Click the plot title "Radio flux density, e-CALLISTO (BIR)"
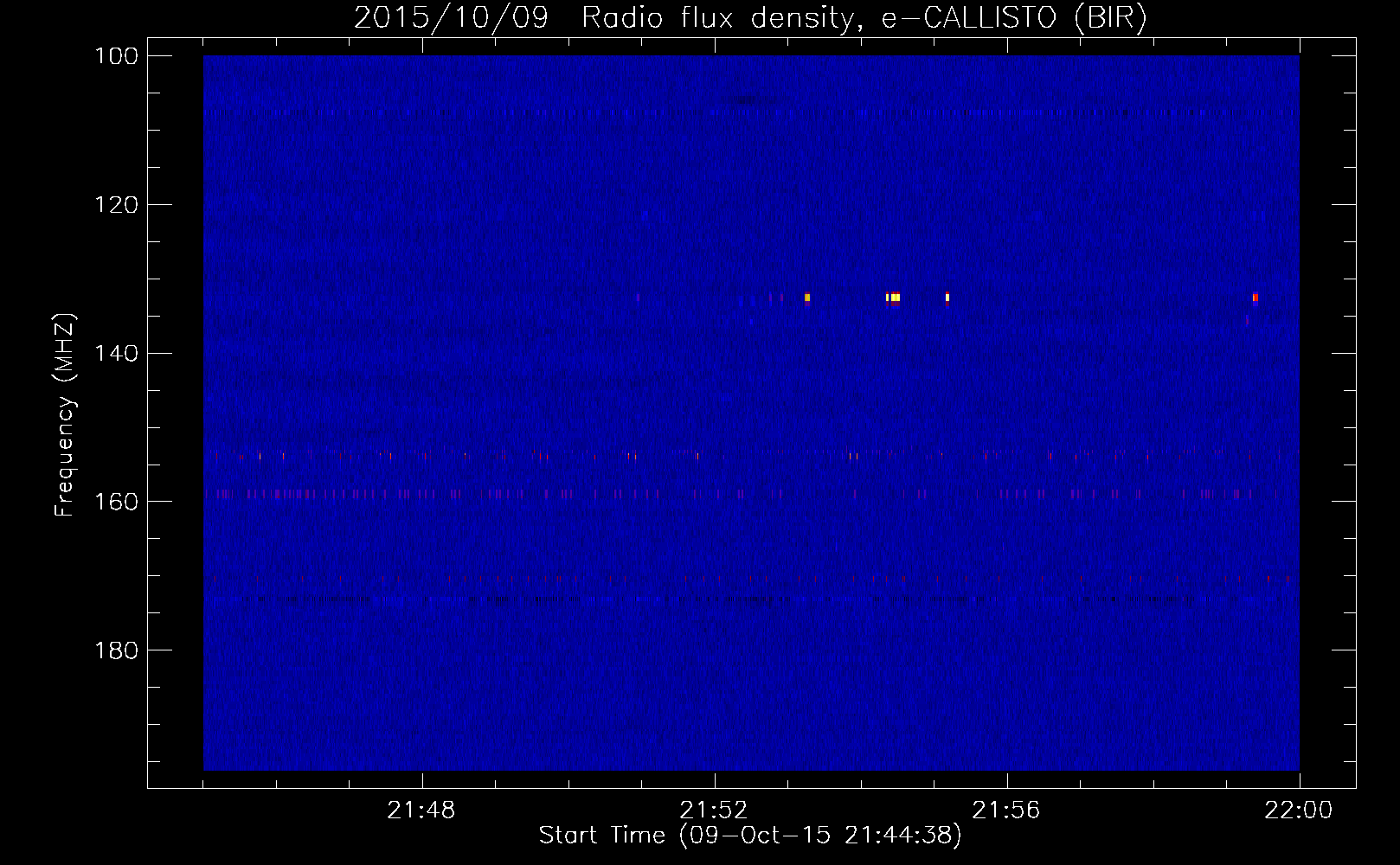This screenshot has height=865, width=1400. [864, 17]
